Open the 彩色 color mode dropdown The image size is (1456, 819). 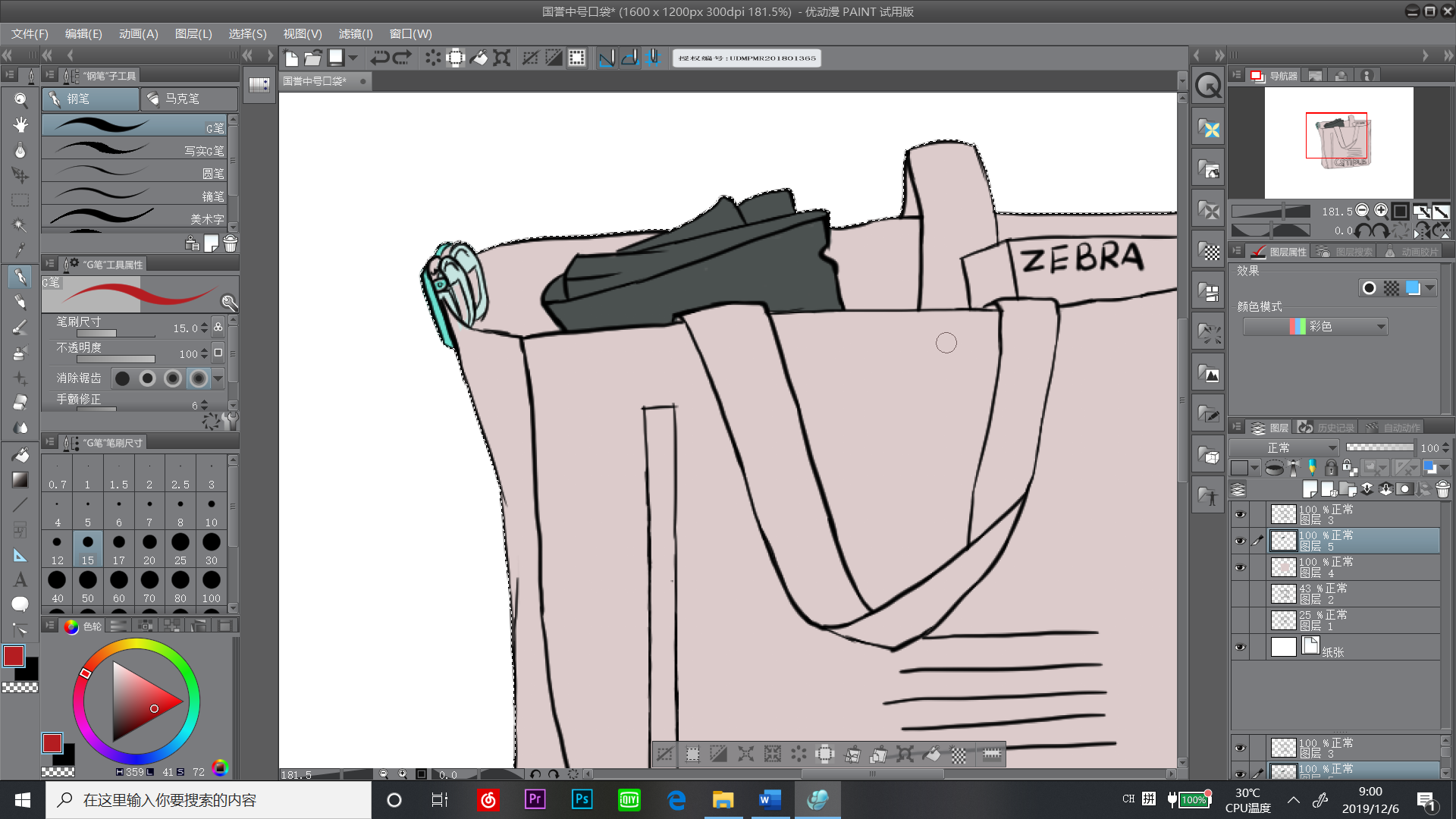click(x=1315, y=327)
